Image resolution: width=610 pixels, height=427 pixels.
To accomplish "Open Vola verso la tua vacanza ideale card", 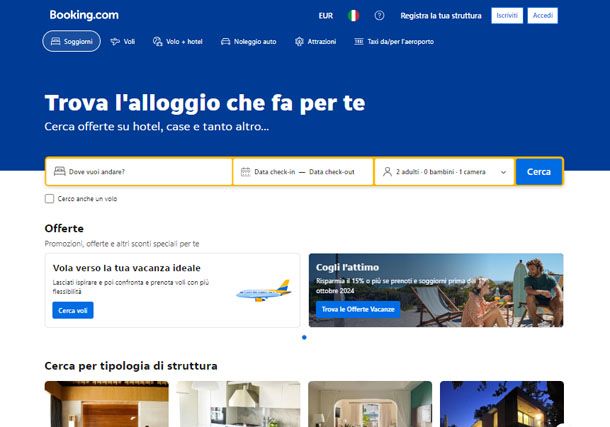I will point(172,290).
